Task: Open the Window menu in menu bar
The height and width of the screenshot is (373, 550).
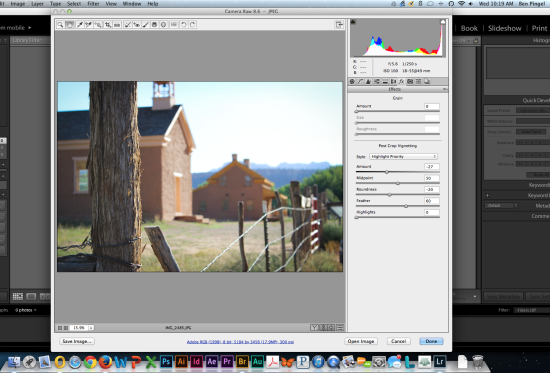Action: [x=132, y=4]
